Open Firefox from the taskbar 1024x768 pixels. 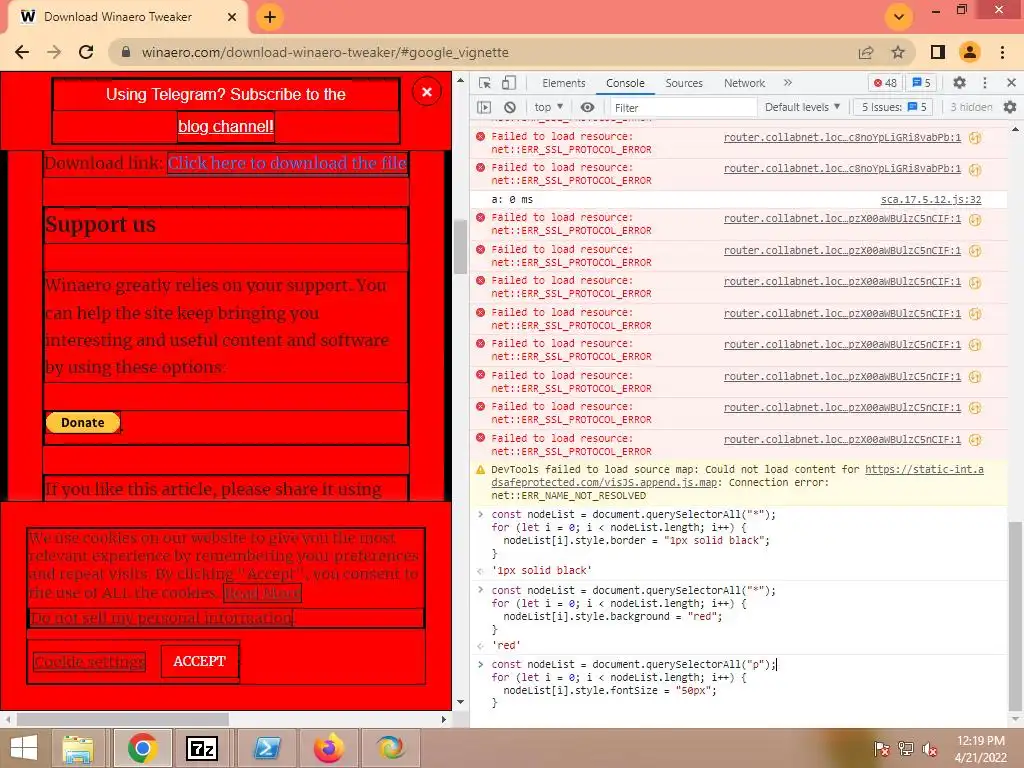[x=329, y=748]
